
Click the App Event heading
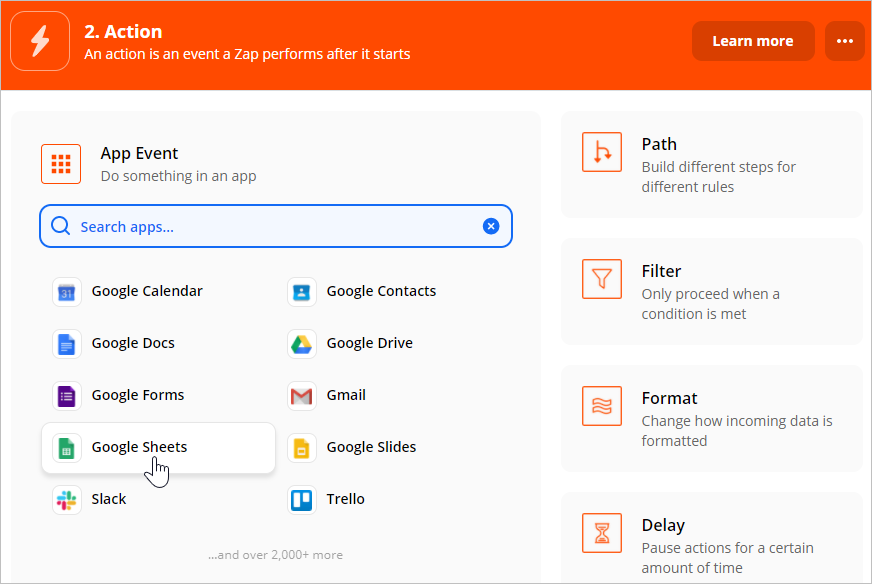click(140, 154)
